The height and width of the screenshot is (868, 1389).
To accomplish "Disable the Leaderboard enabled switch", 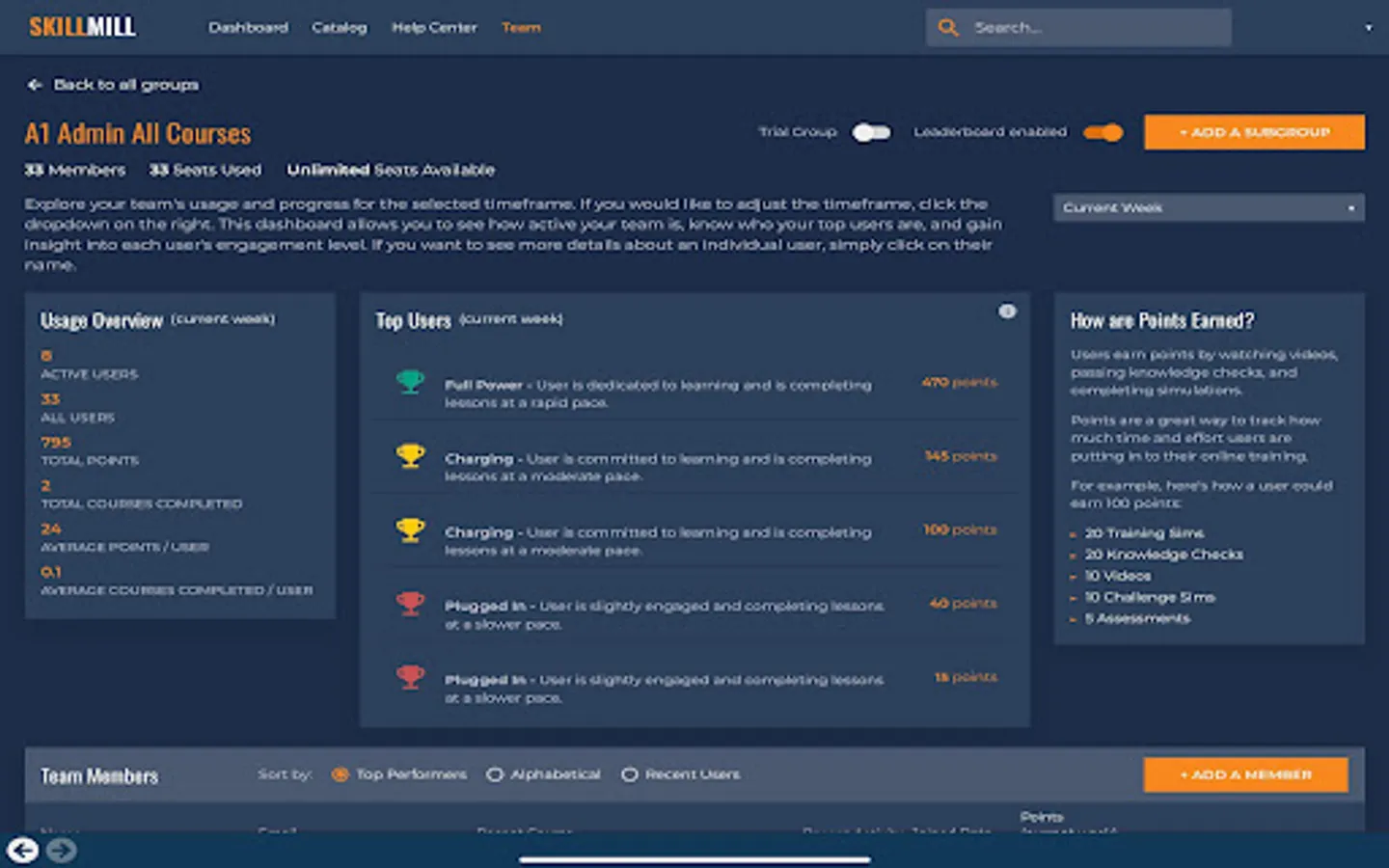I will [1103, 132].
